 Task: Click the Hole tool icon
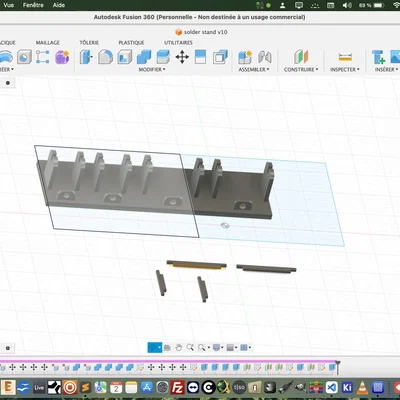click(x=24, y=57)
